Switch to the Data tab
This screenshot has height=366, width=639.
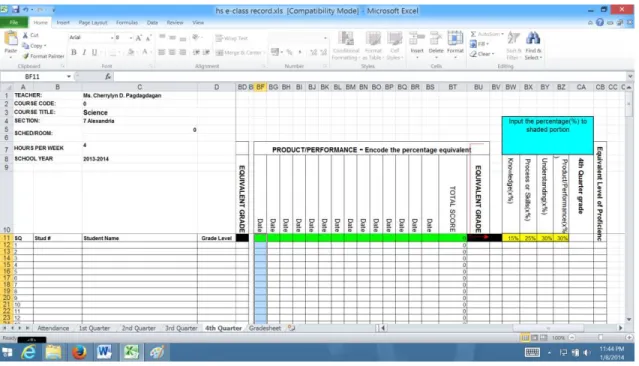(152, 22)
